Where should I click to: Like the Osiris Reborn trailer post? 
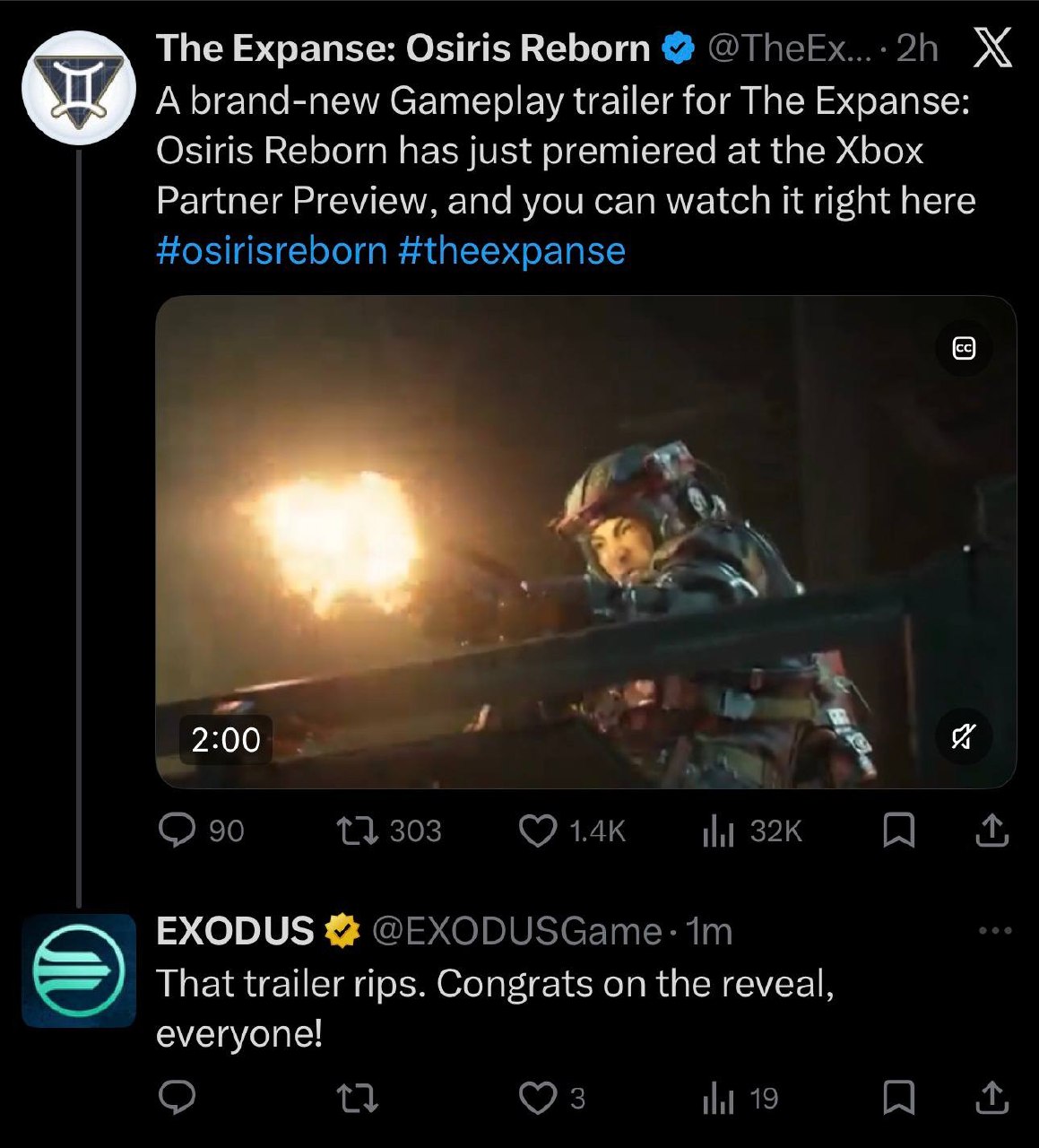point(538,831)
